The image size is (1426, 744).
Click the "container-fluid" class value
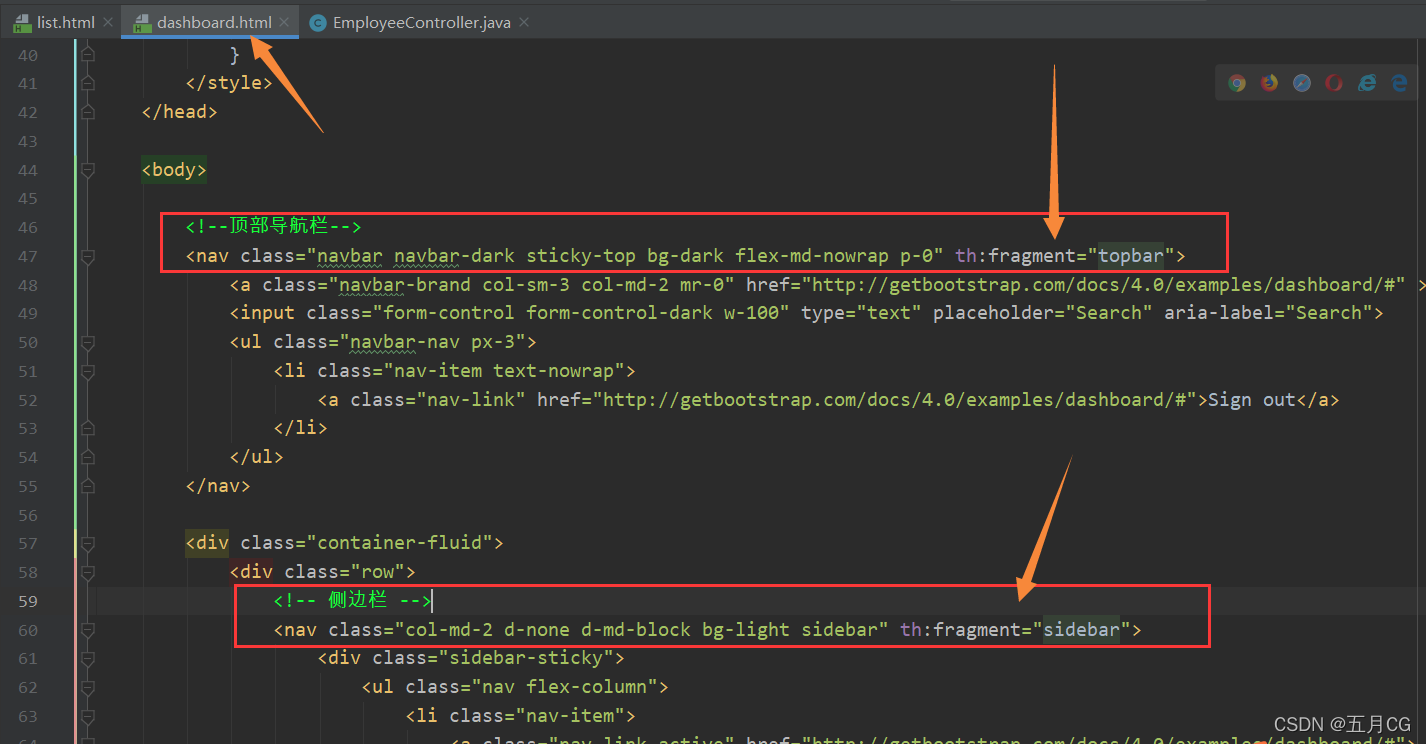405,543
